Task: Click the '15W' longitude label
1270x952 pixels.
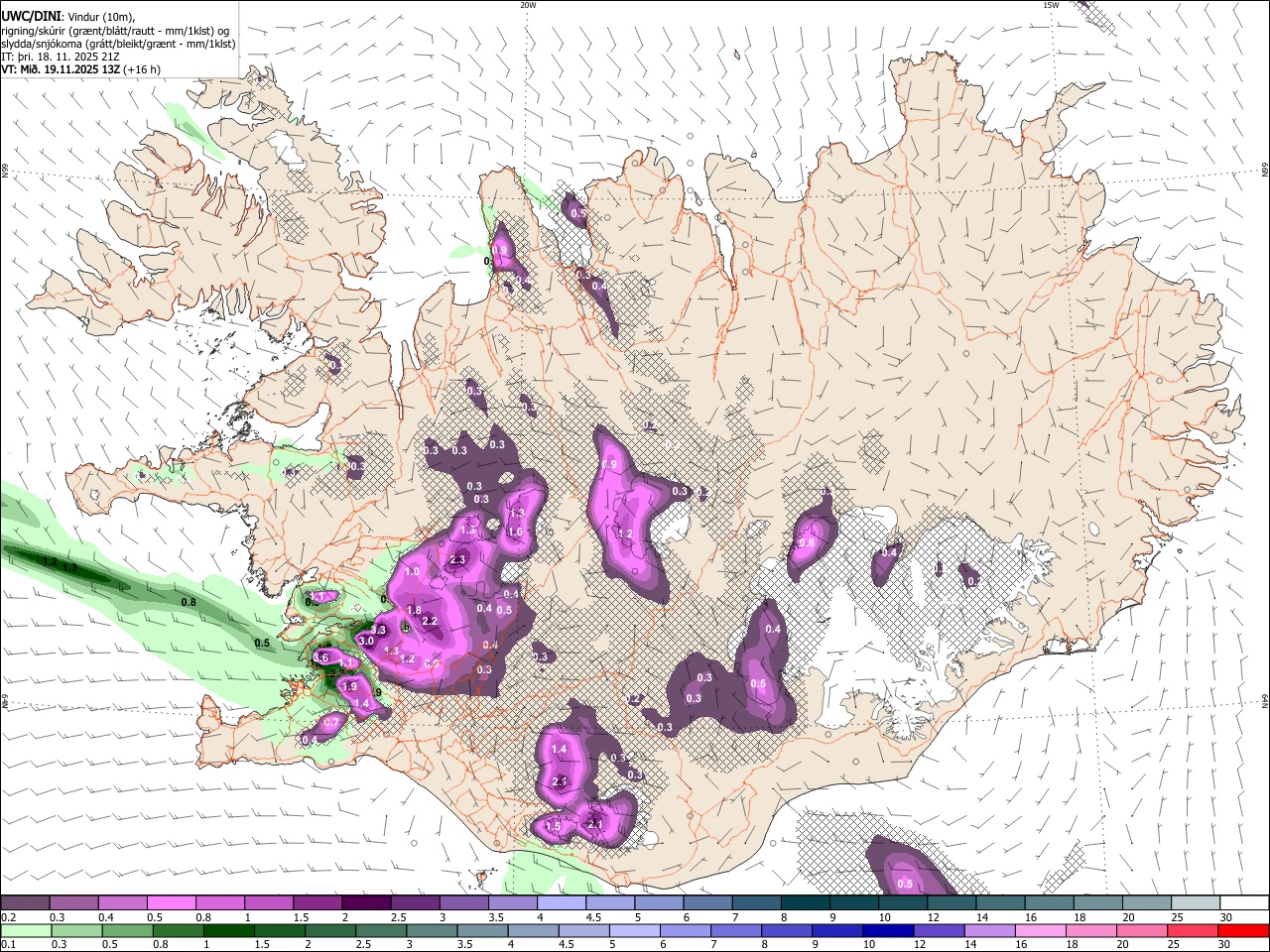Action: coord(1051,5)
